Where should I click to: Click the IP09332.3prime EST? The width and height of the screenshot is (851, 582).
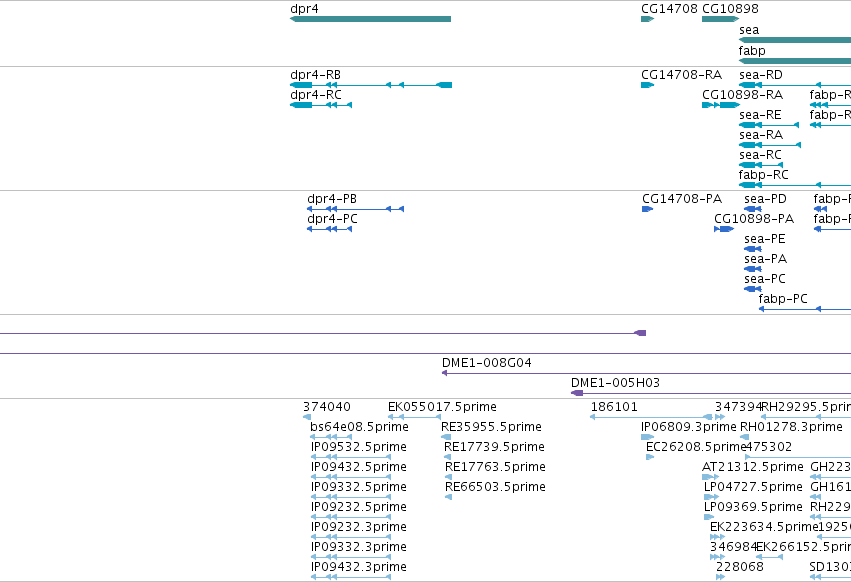pyautogui.click(x=351, y=557)
